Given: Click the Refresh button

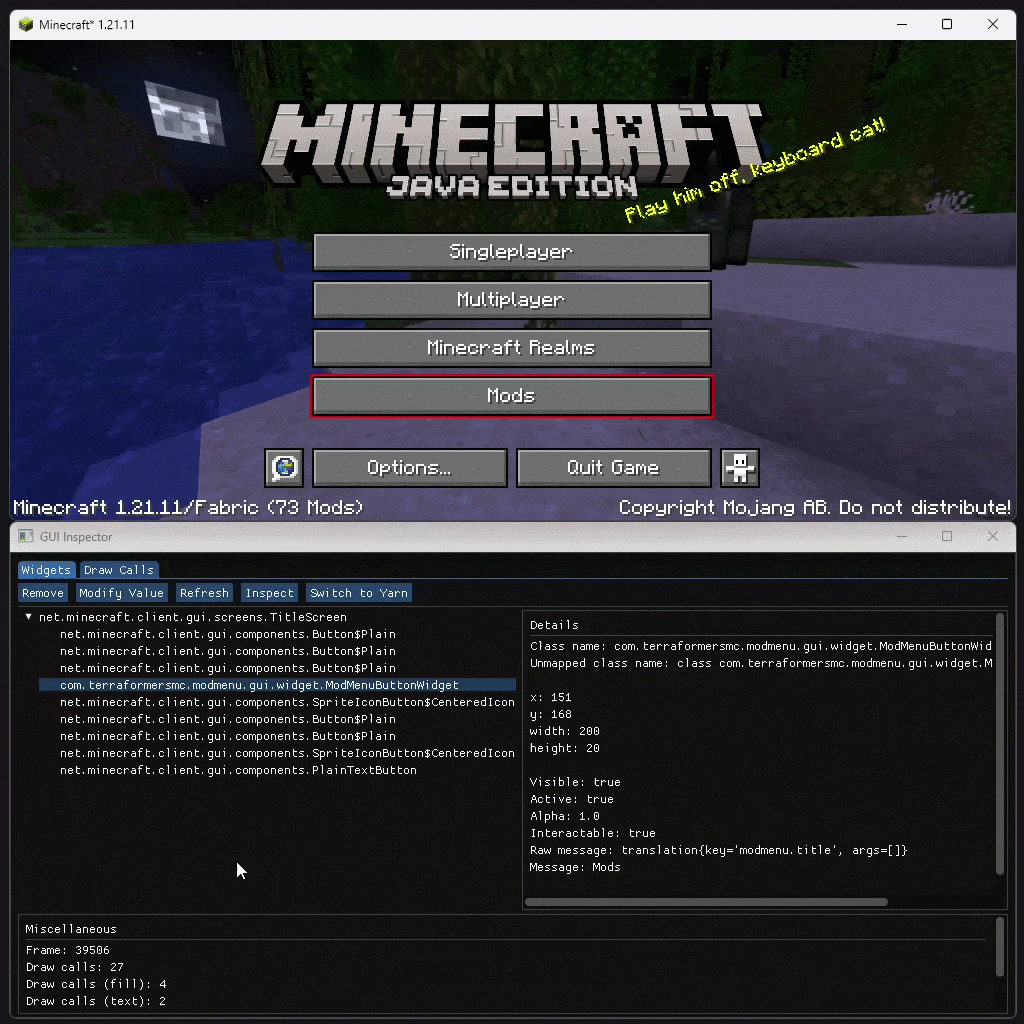Looking at the screenshot, I should click(x=204, y=593).
